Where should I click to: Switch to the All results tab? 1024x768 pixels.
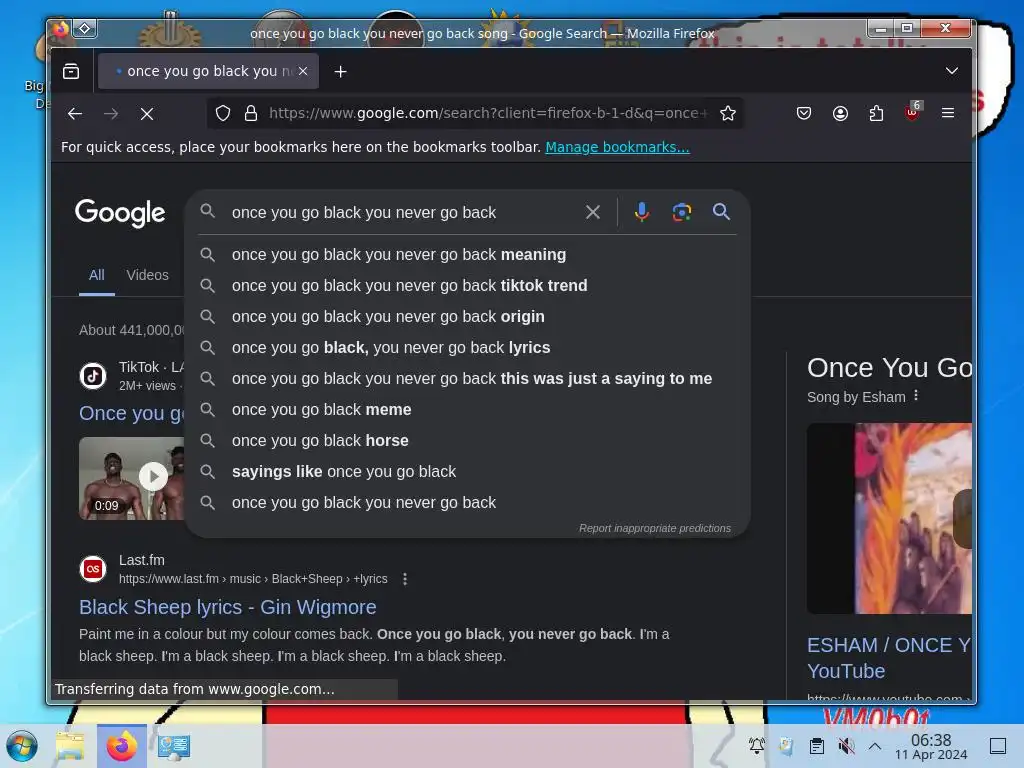coord(97,275)
